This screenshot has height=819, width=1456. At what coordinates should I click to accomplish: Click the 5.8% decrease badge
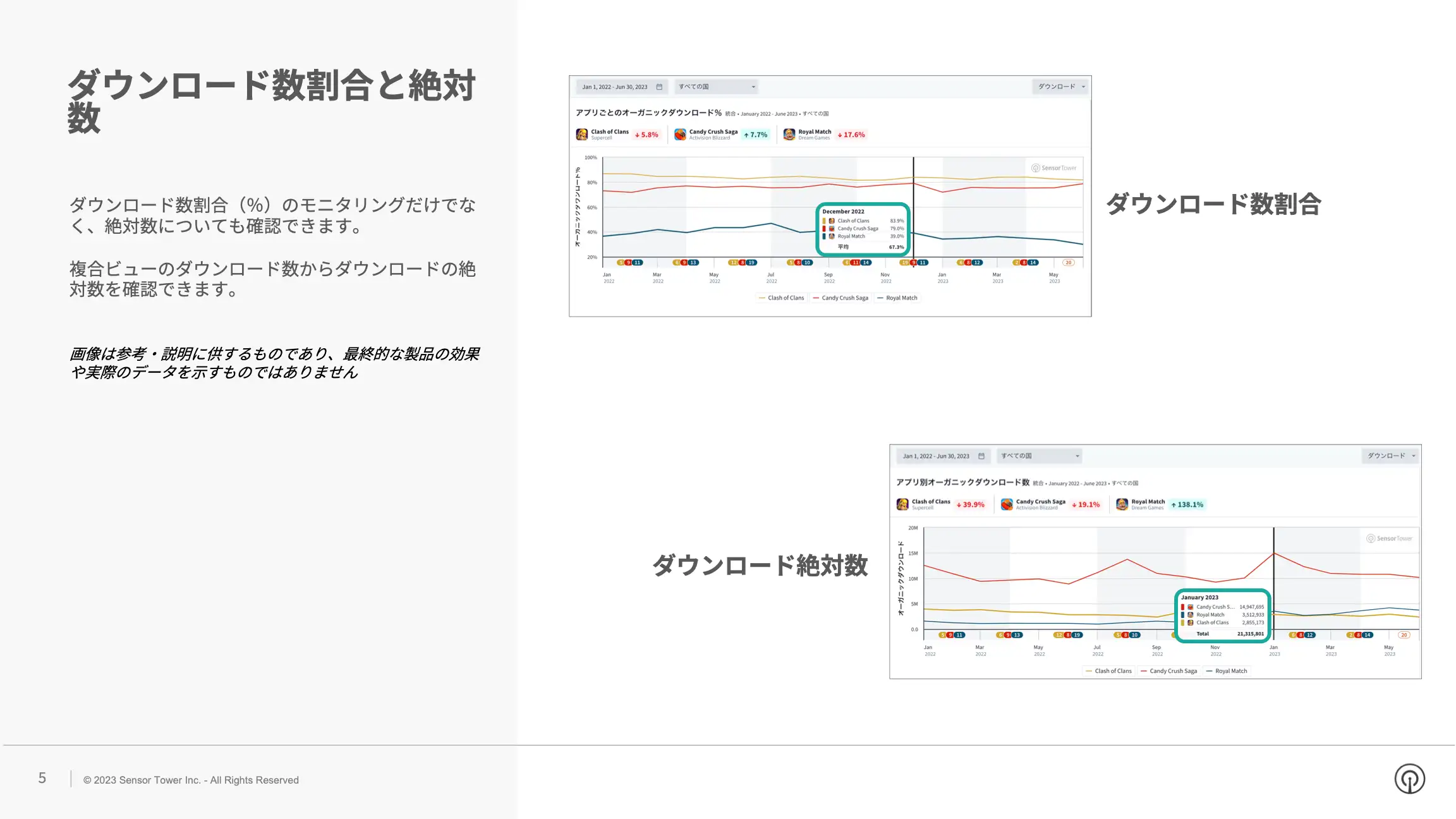646,135
